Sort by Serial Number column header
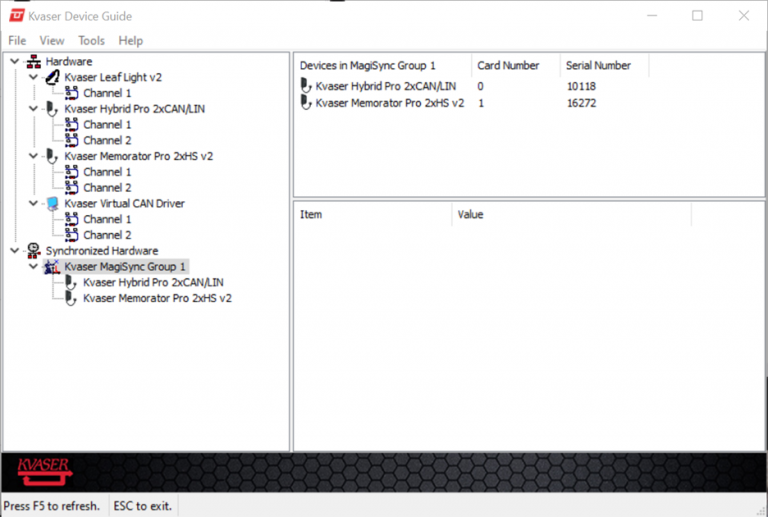Screen dimensions: 768x517 tap(598, 65)
